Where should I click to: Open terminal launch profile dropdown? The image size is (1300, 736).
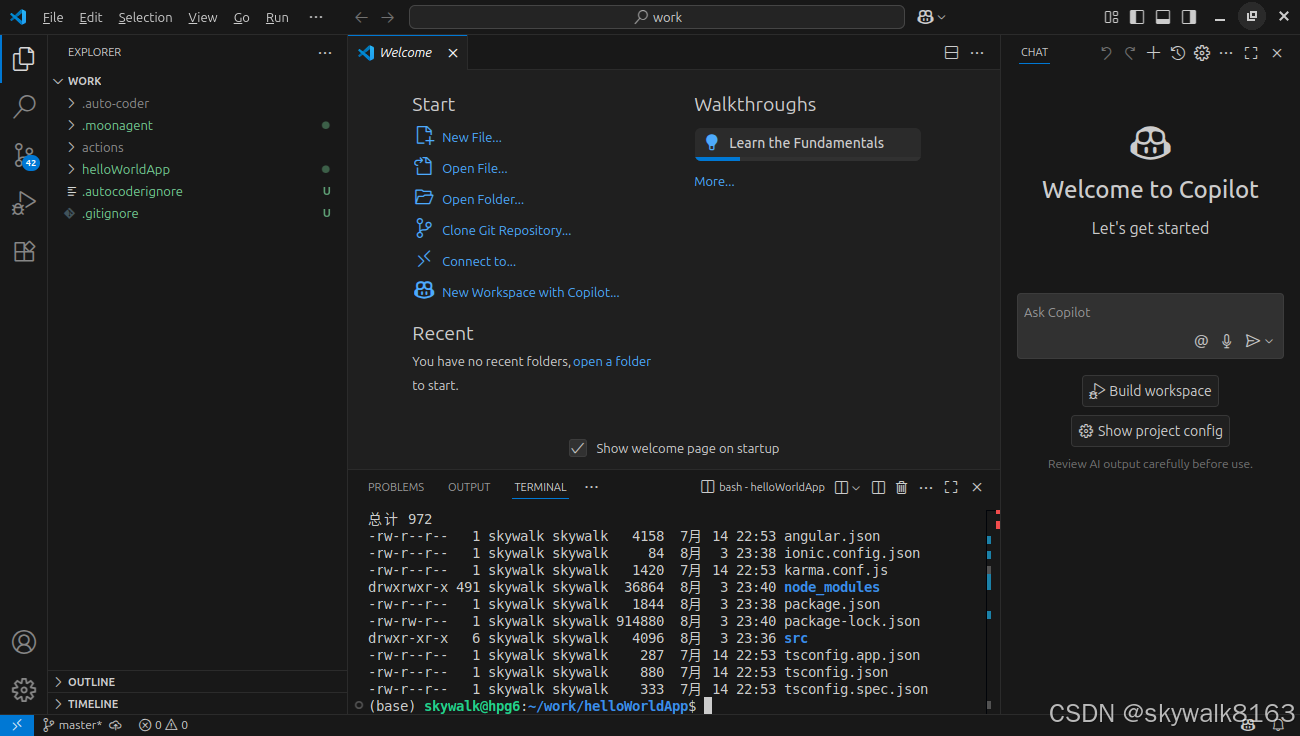tap(856, 488)
